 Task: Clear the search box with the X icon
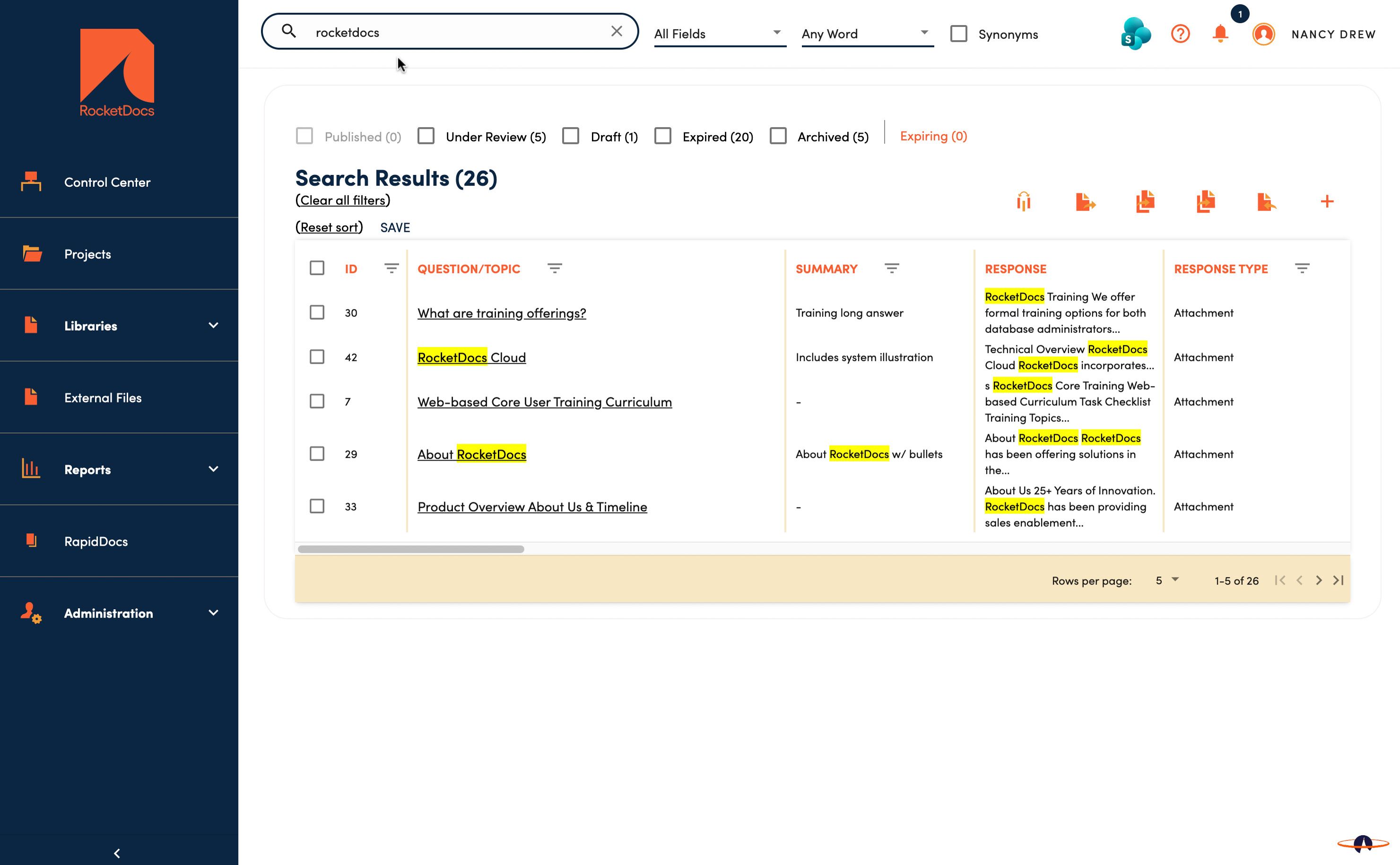(x=617, y=32)
